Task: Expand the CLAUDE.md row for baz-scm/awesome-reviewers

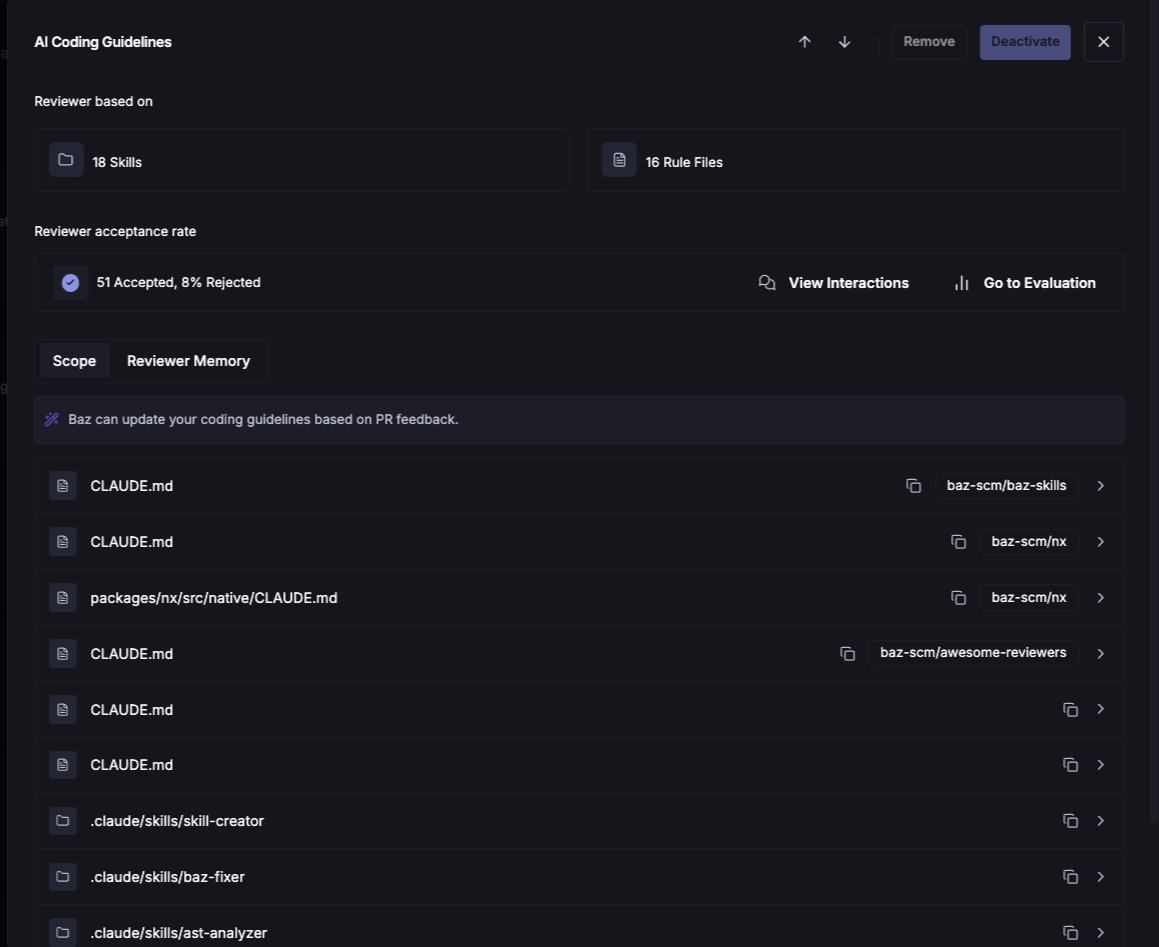Action: [1101, 654]
